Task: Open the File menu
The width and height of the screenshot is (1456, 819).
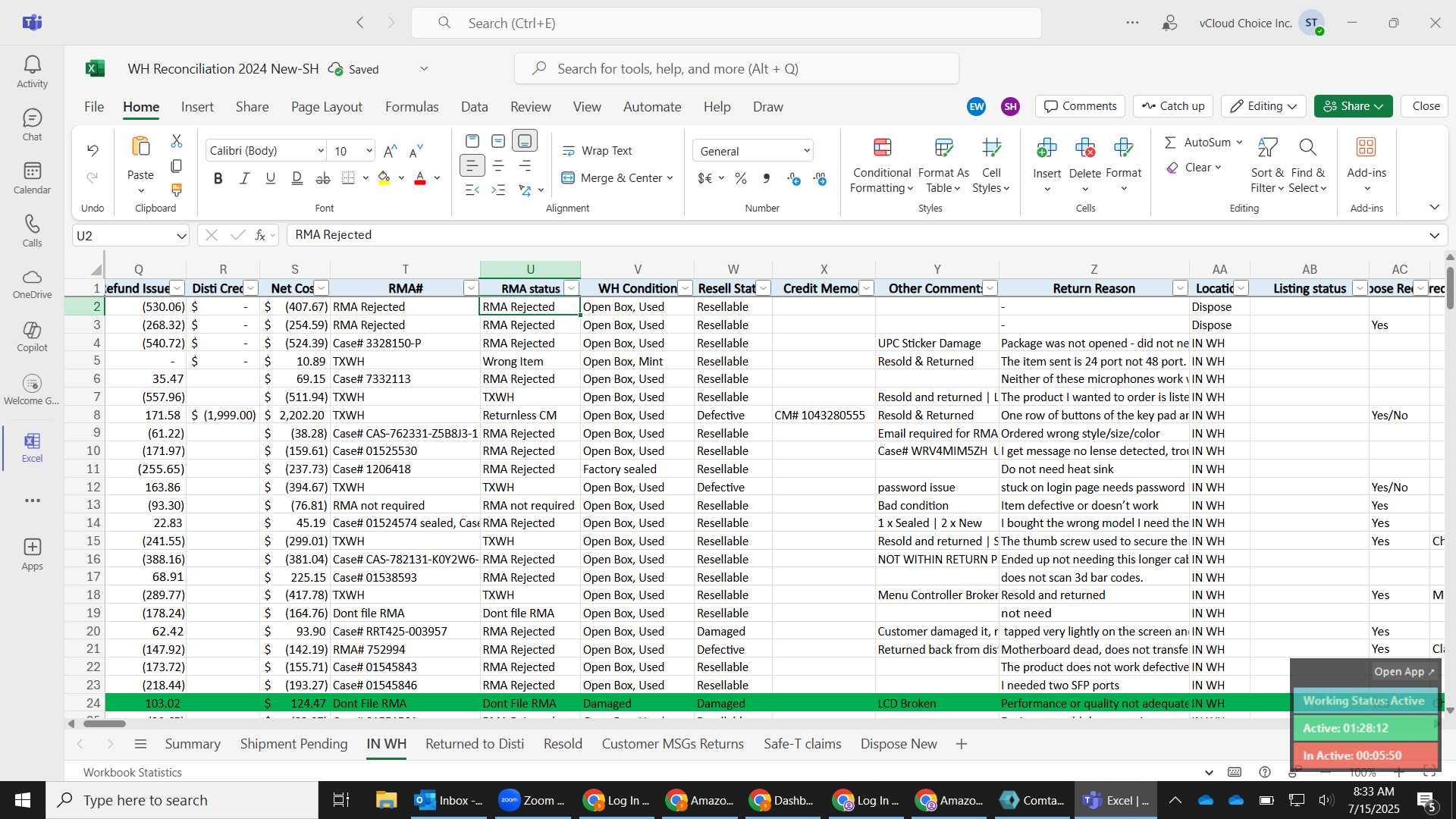Action: pyautogui.click(x=94, y=107)
